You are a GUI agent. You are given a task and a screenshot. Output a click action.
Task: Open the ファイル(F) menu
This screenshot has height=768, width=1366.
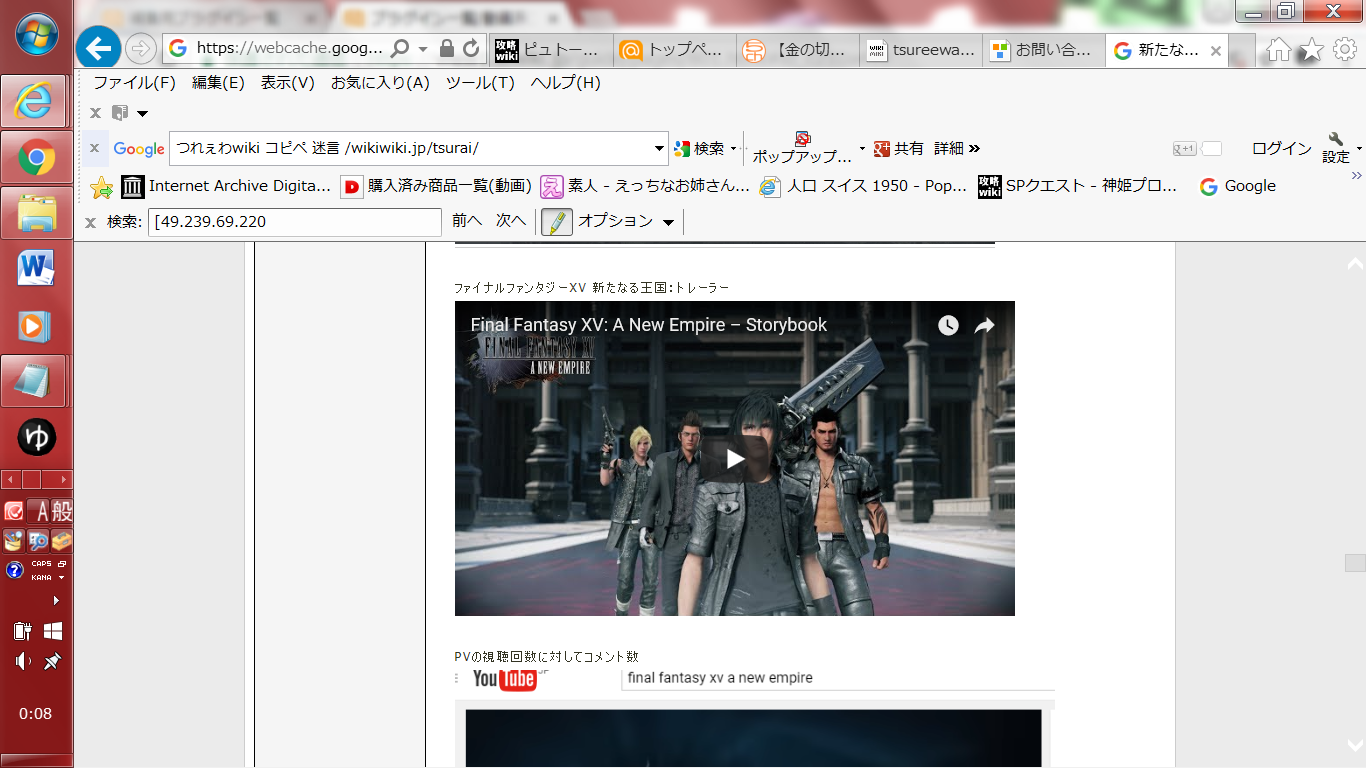[x=134, y=83]
